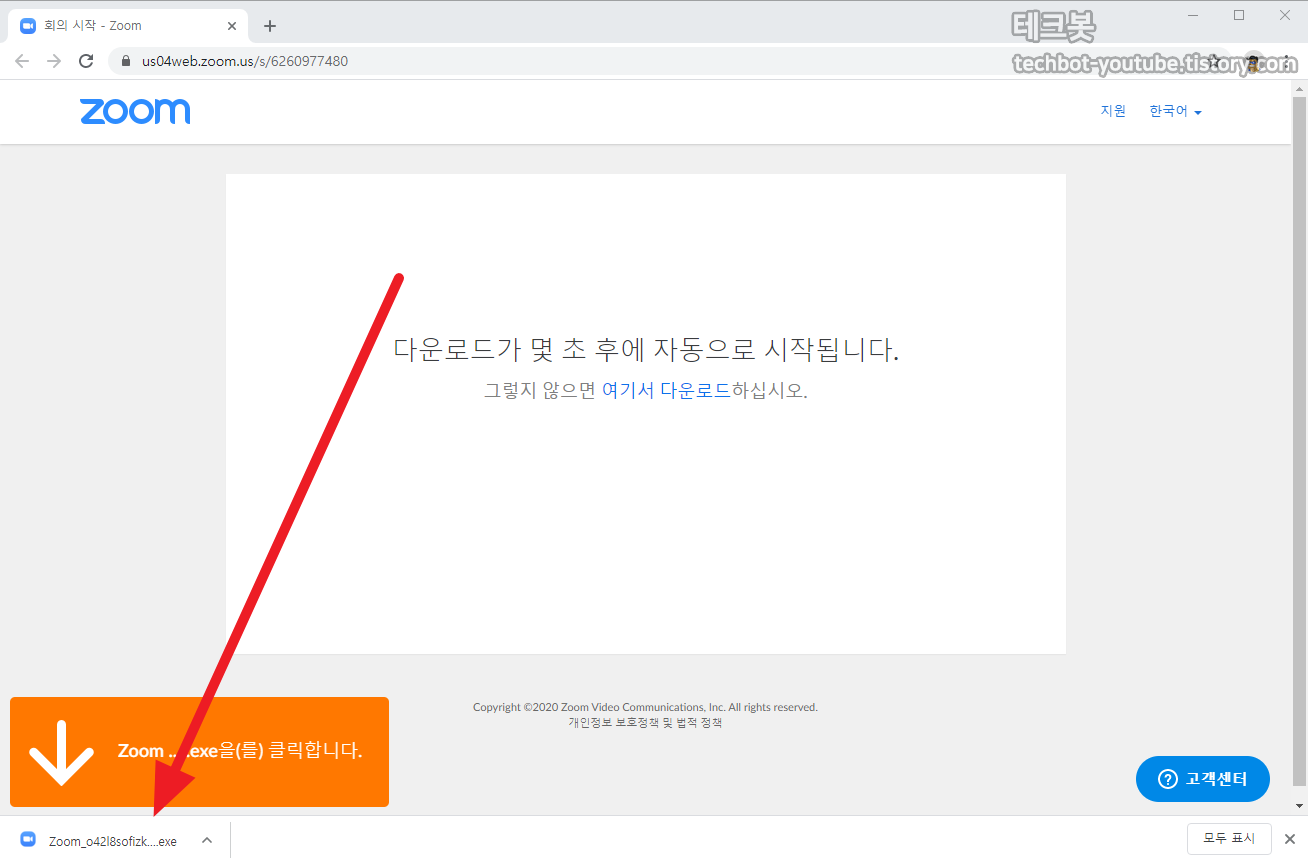Click the page vertical scrollbar
This screenshot has height=864, width=1308.
tap(1299, 440)
